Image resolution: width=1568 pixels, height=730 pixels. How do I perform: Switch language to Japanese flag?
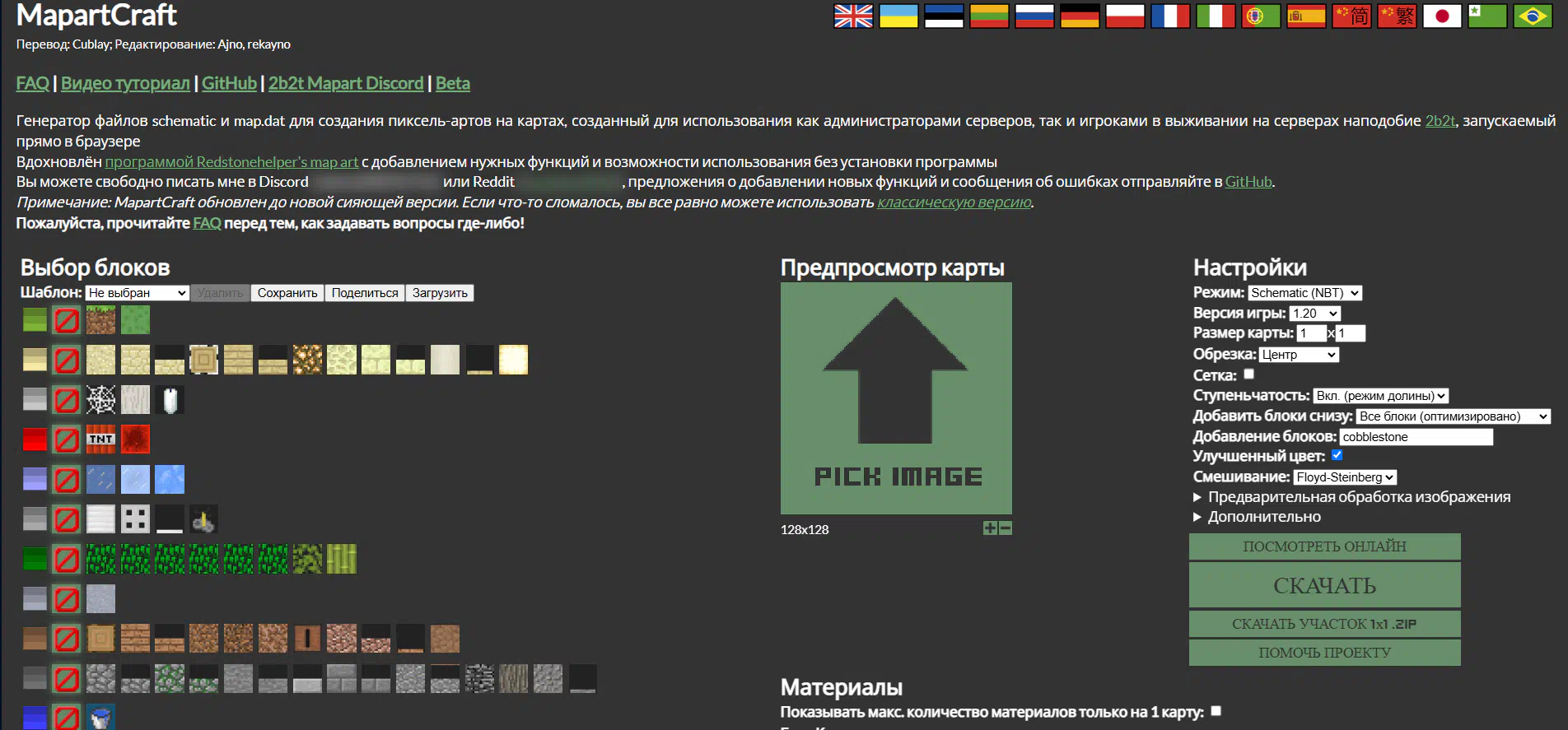click(x=1442, y=16)
